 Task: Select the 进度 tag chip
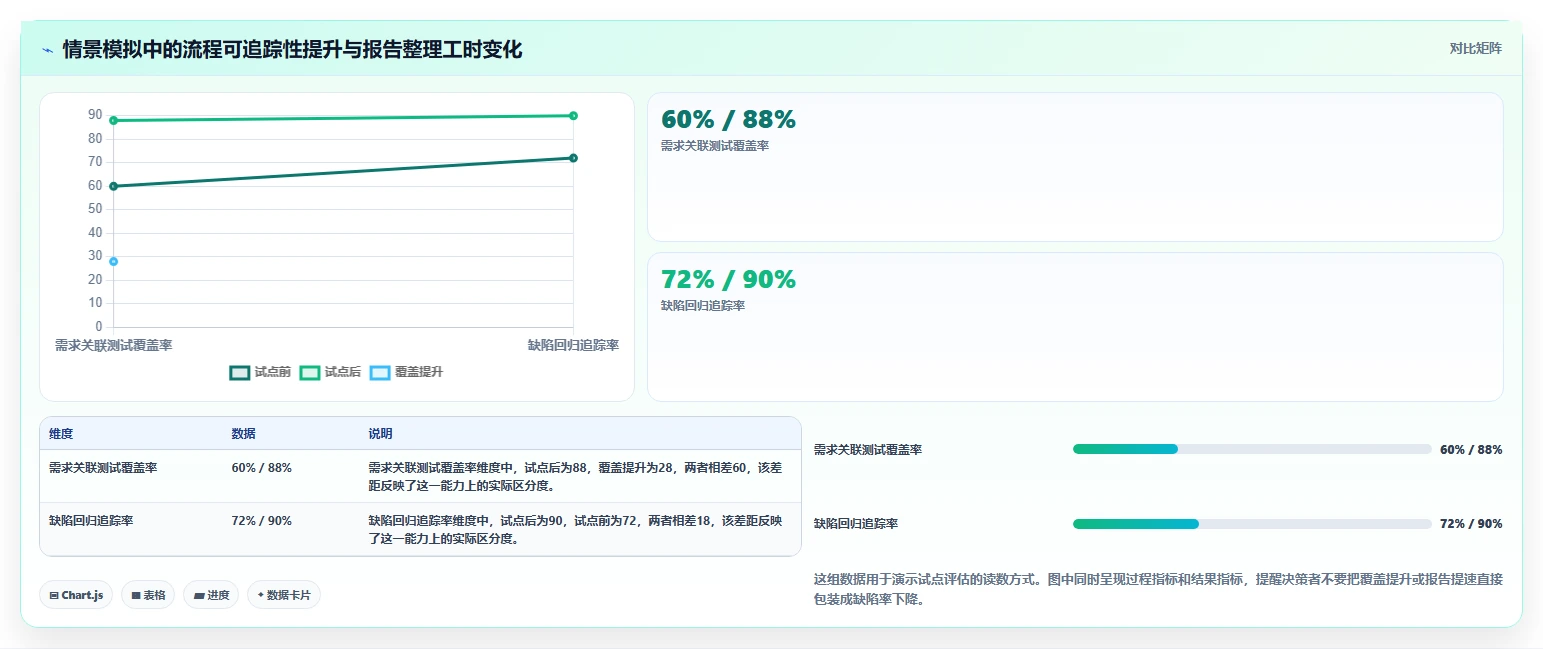click(211, 595)
